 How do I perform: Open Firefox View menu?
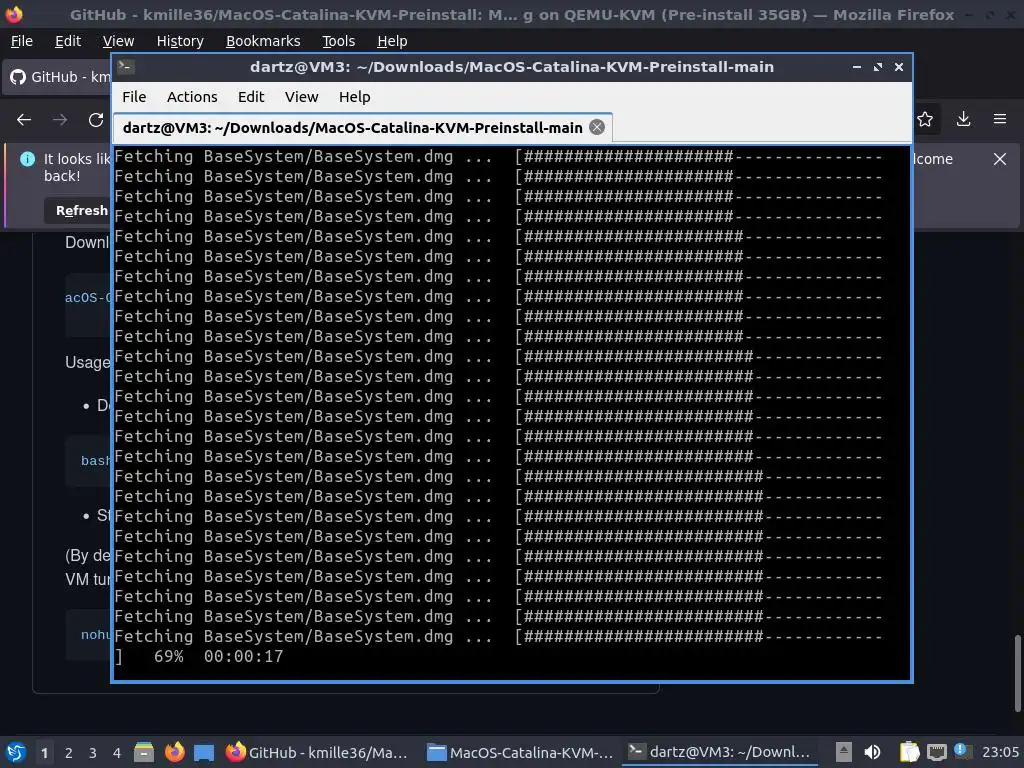[118, 41]
